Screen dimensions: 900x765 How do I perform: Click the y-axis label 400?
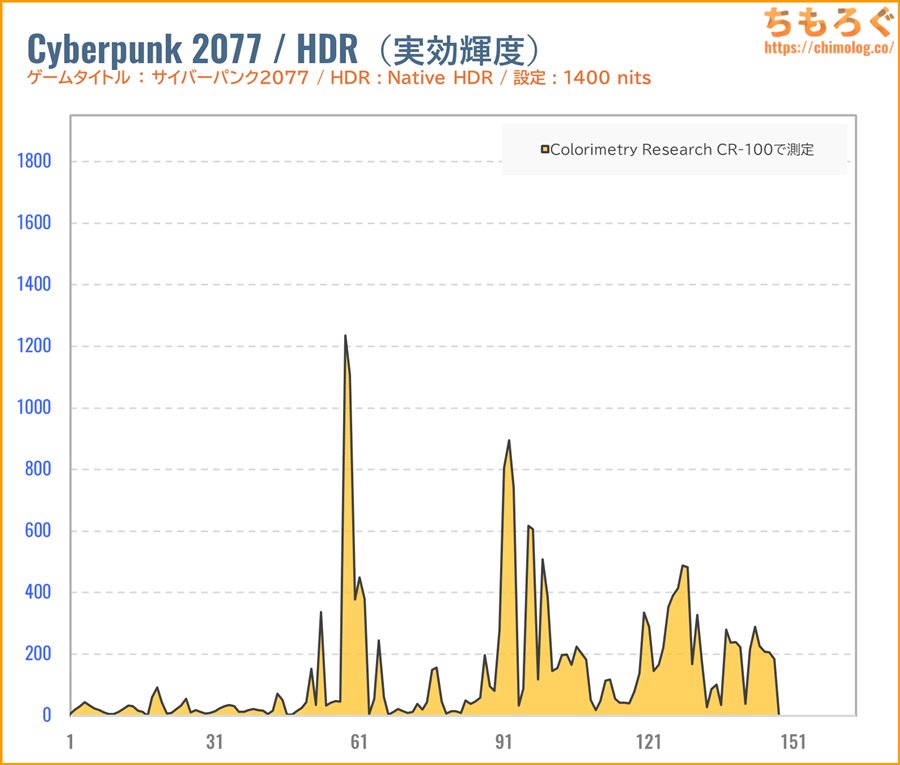pyautogui.click(x=38, y=592)
